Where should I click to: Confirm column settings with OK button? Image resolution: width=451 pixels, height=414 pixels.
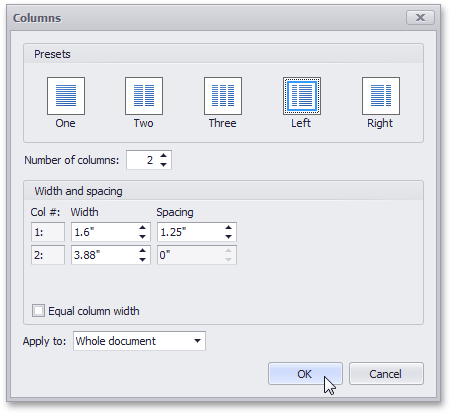(305, 374)
